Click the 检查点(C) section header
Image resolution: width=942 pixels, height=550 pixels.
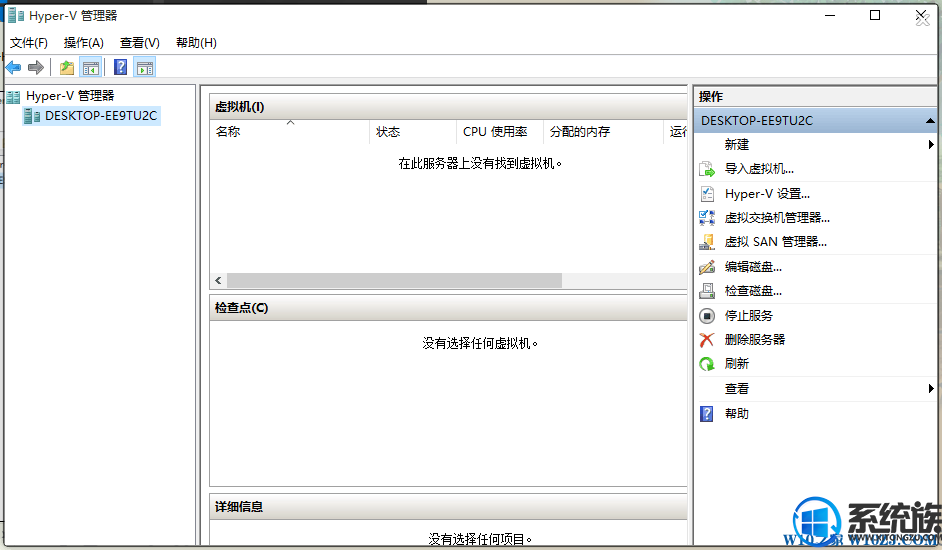(448, 308)
